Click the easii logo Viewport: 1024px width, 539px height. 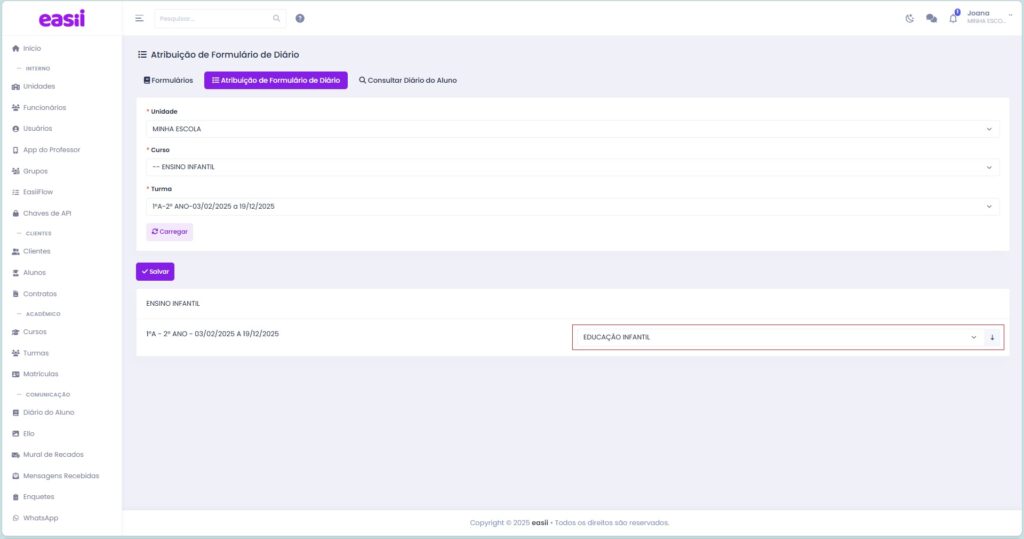pos(62,19)
